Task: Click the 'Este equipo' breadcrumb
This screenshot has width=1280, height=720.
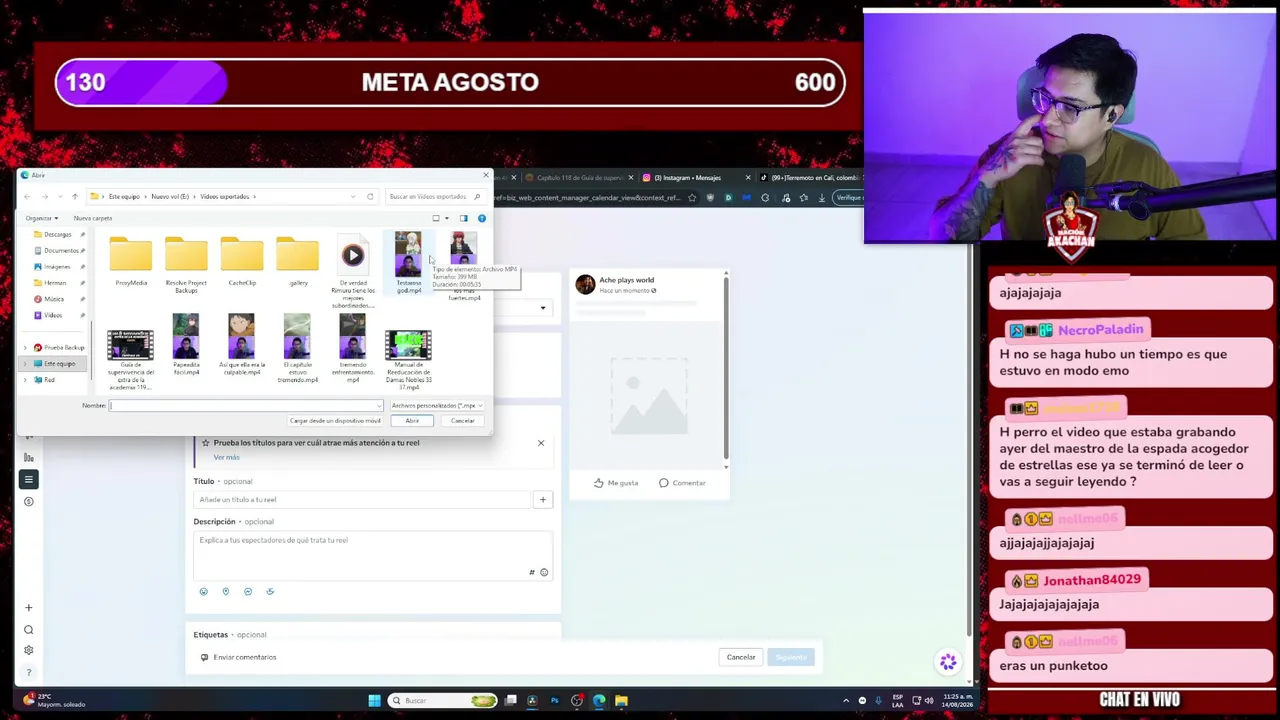Action: (124, 196)
